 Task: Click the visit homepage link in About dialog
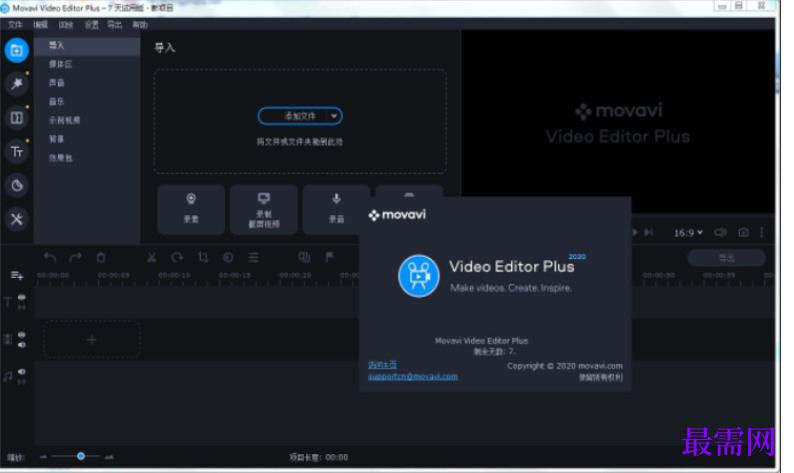click(382, 365)
